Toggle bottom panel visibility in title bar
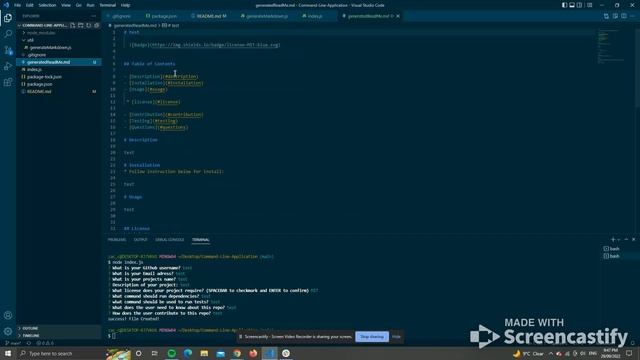This screenshot has width=640, height=360. pos(572,5)
